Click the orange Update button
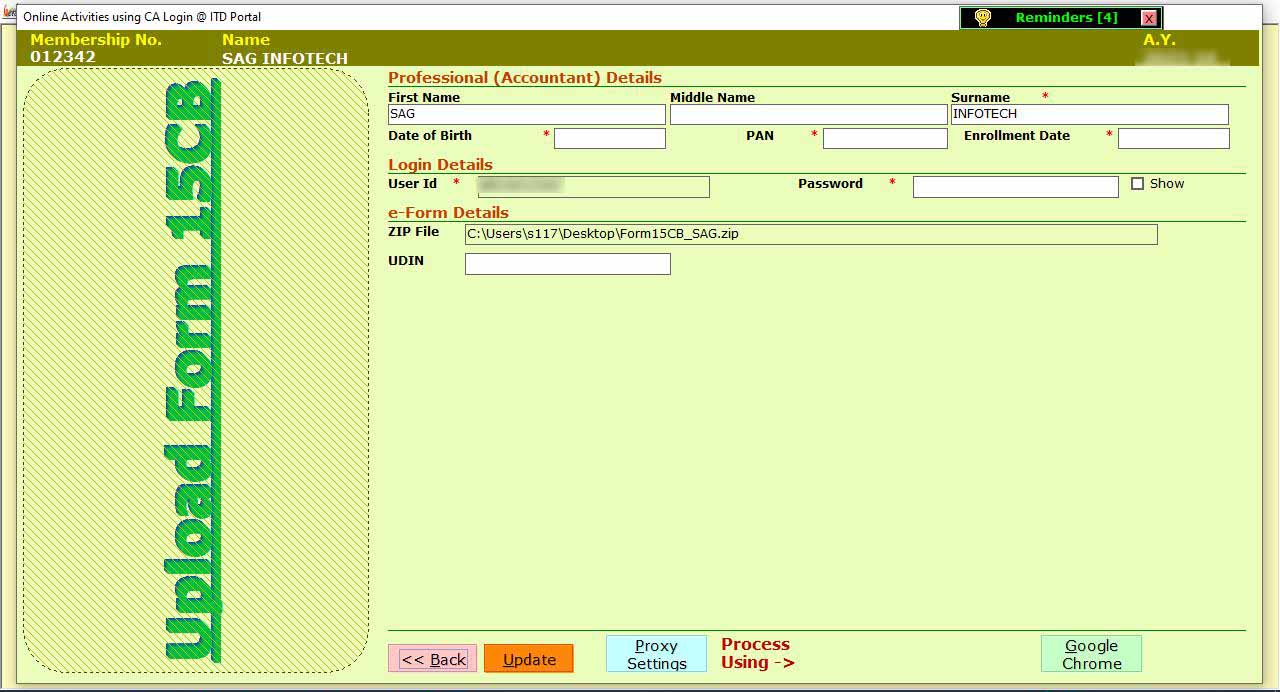The image size is (1280, 692). pos(528,659)
